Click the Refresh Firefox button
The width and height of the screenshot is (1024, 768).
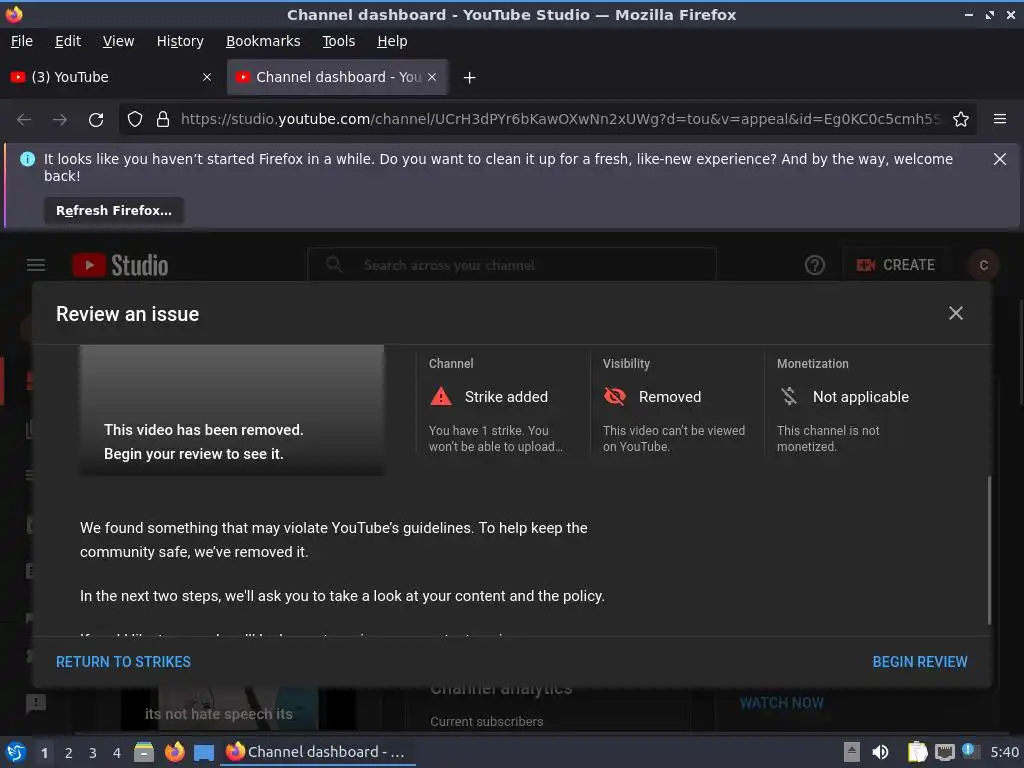[x=114, y=211]
